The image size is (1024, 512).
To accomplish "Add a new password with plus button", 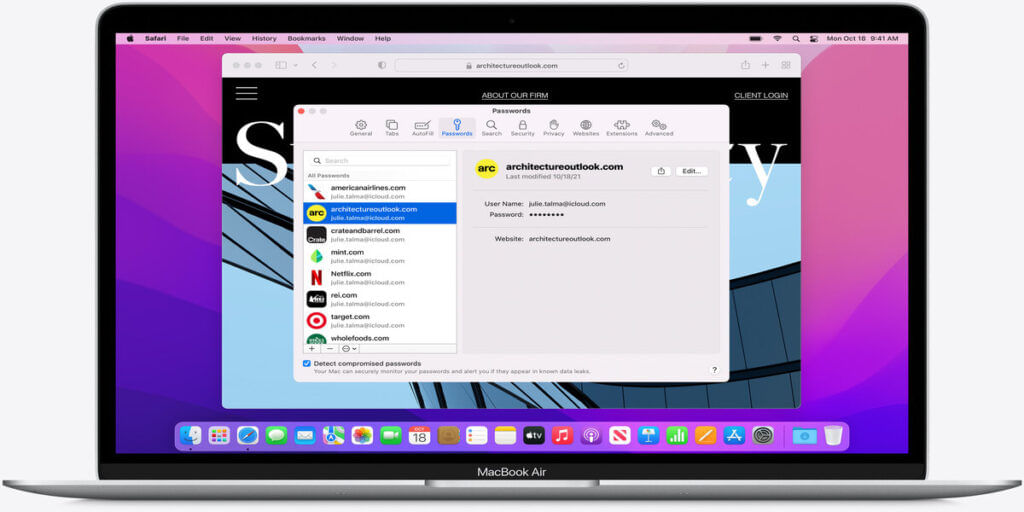I will pyautogui.click(x=312, y=349).
